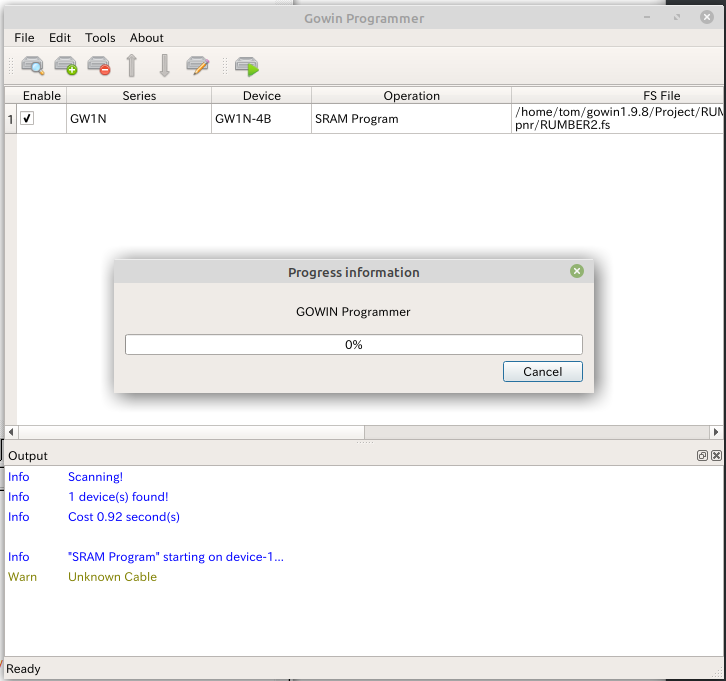Click the GOWIN Programmer dialog label
Viewport: 726px width, 681px height.
(353, 312)
